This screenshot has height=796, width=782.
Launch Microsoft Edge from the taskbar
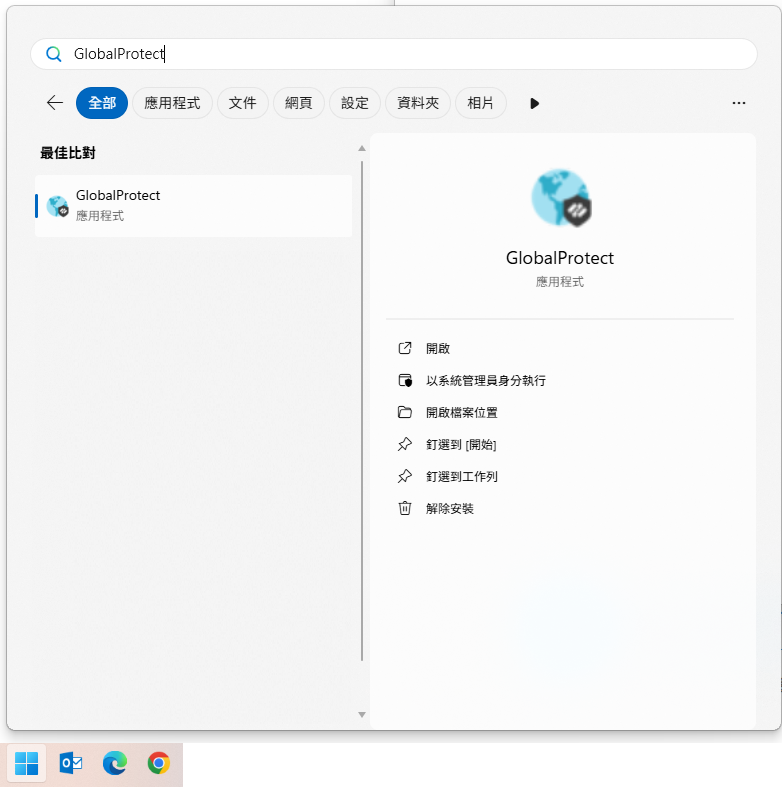[115, 764]
